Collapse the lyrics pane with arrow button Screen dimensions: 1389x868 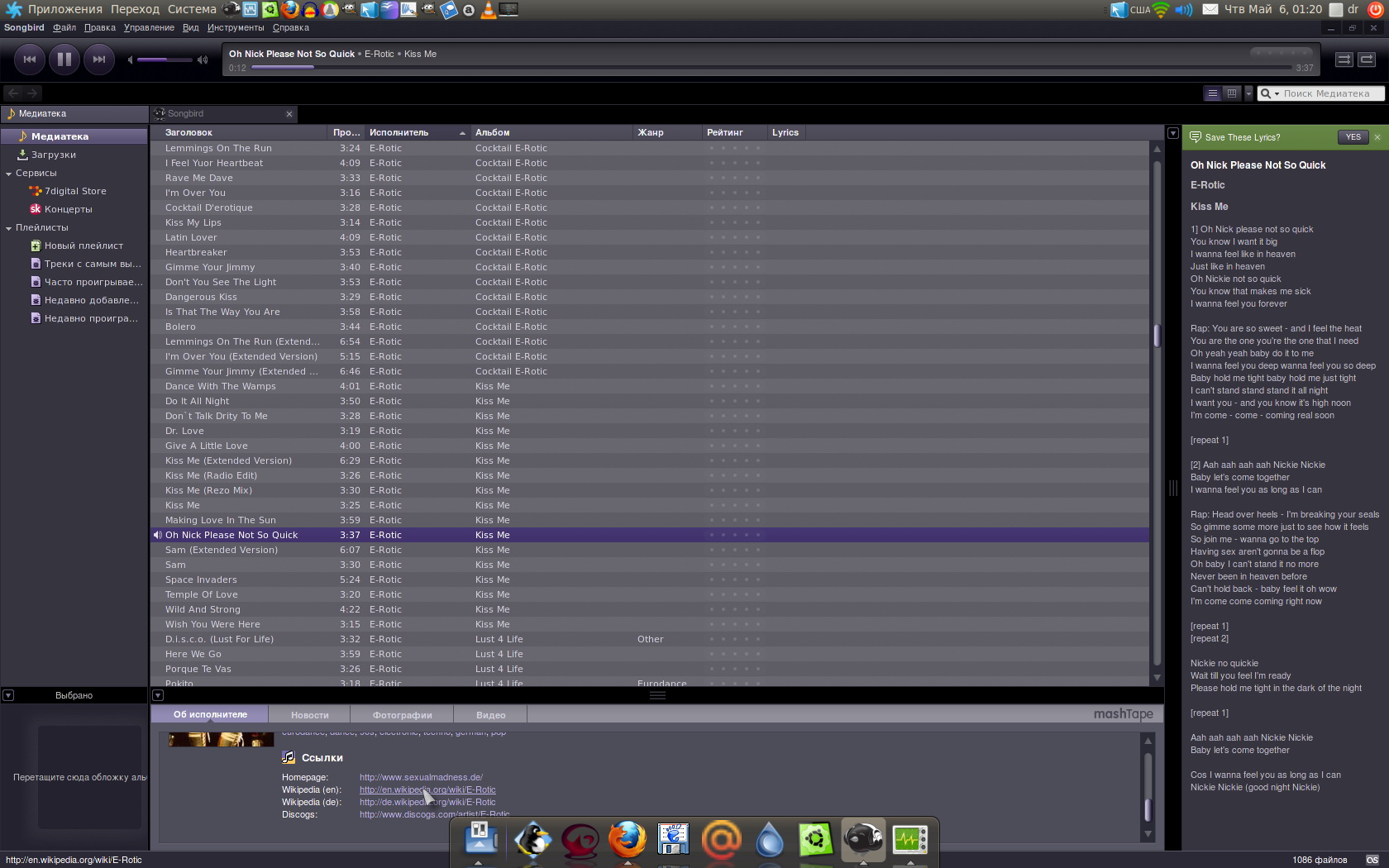[1172, 133]
